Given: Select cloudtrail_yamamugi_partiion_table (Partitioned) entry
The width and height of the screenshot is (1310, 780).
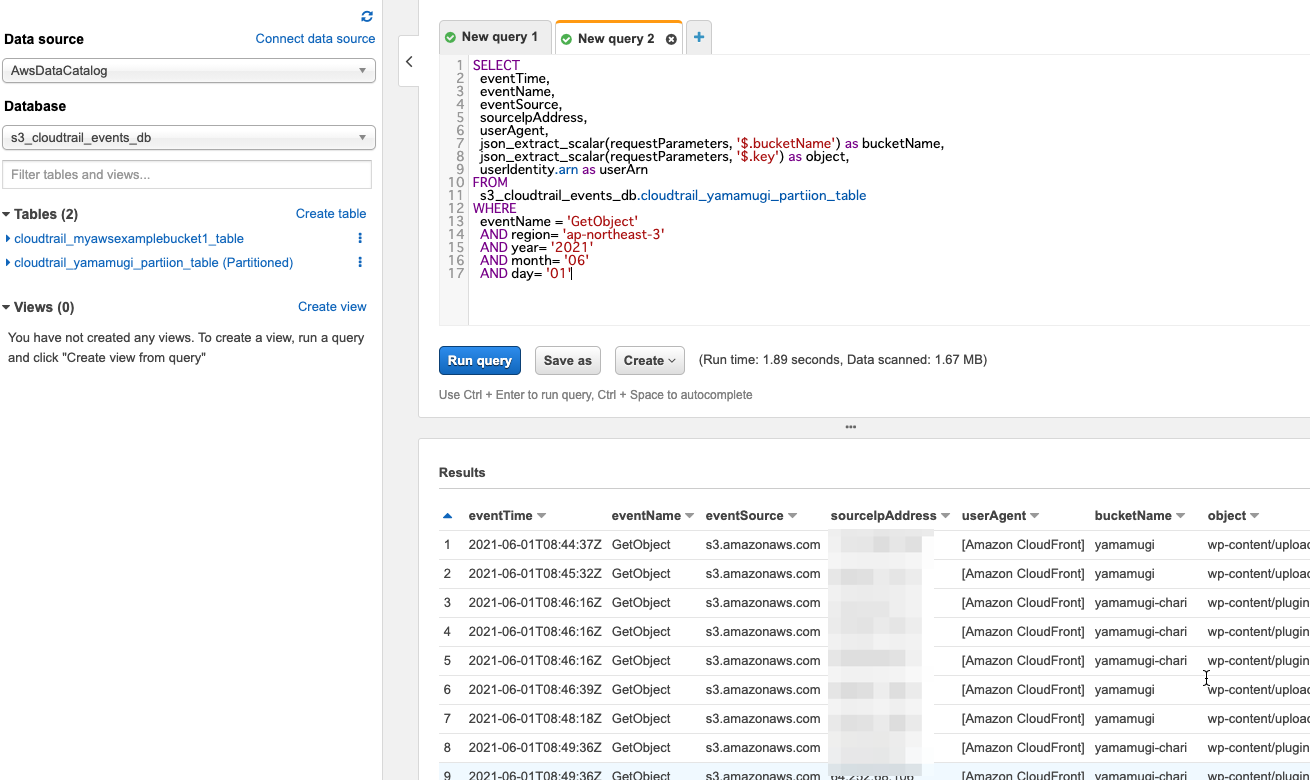Looking at the screenshot, I should (x=154, y=263).
